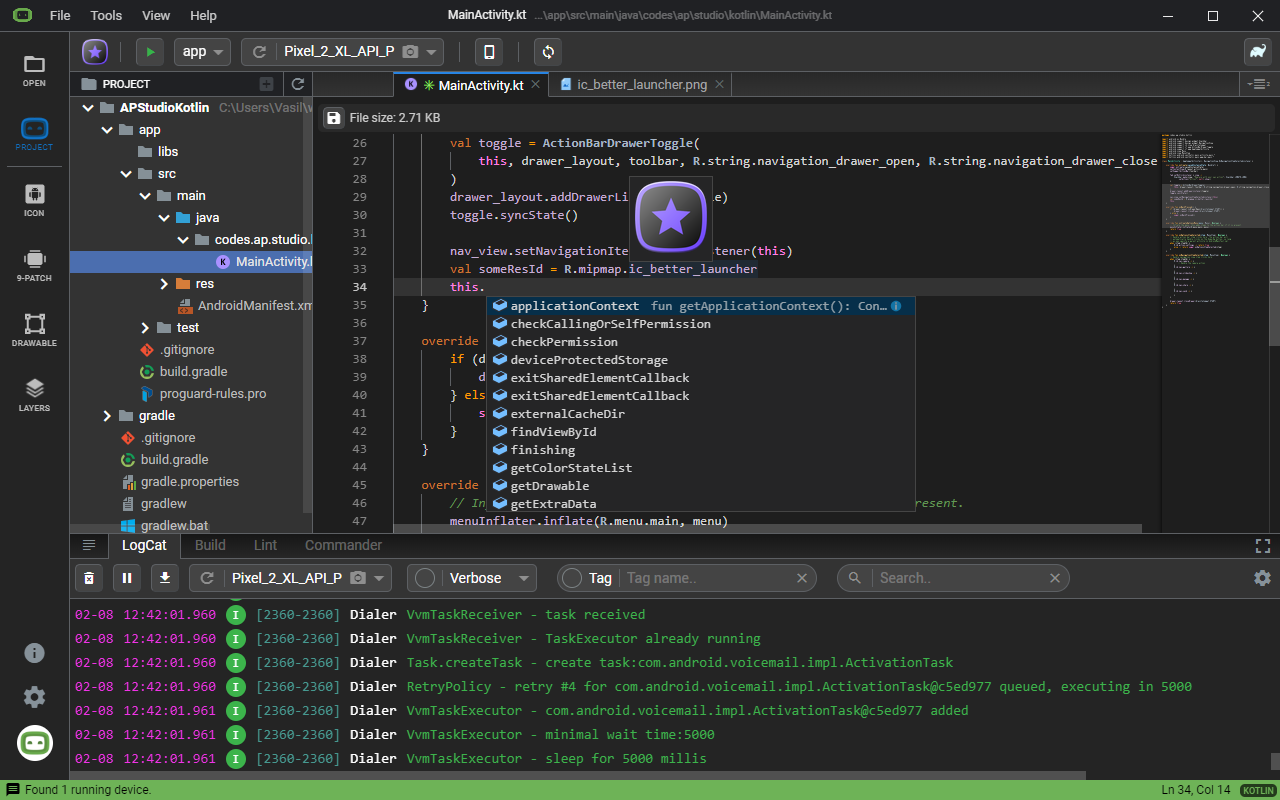The height and width of the screenshot is (800, 1280).
Task: Open the Help menu
Action: 203,16
